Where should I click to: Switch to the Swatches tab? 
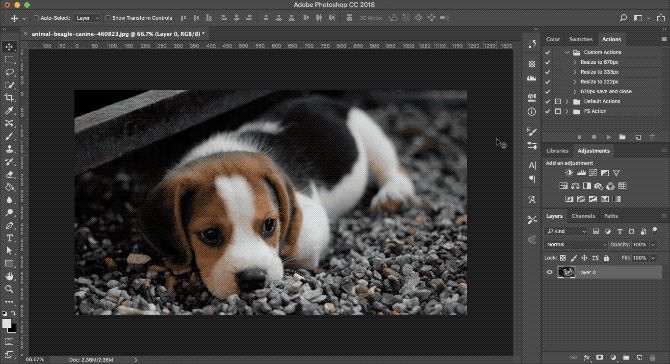click(581, 39)
